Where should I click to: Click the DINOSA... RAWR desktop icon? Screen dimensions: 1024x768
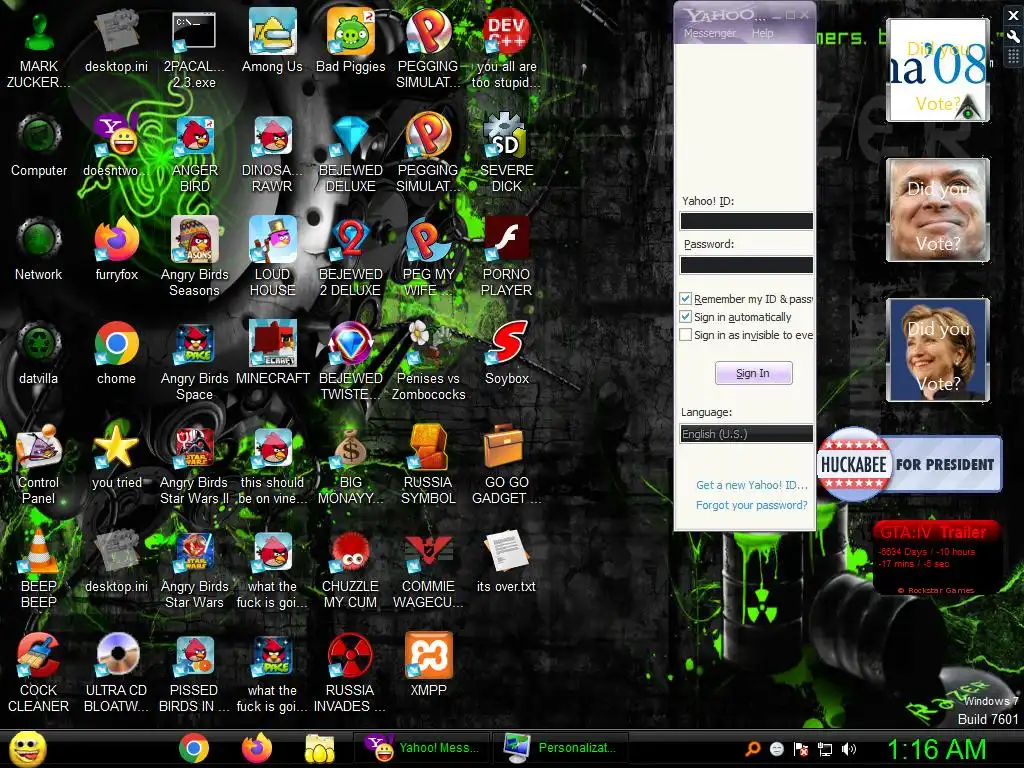pyautogui.click(x=272, y=153)
